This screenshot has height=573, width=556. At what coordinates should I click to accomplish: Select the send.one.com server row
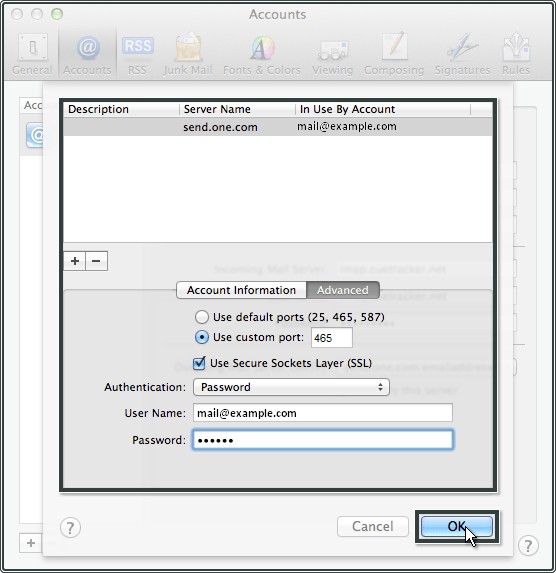[278, 127]
